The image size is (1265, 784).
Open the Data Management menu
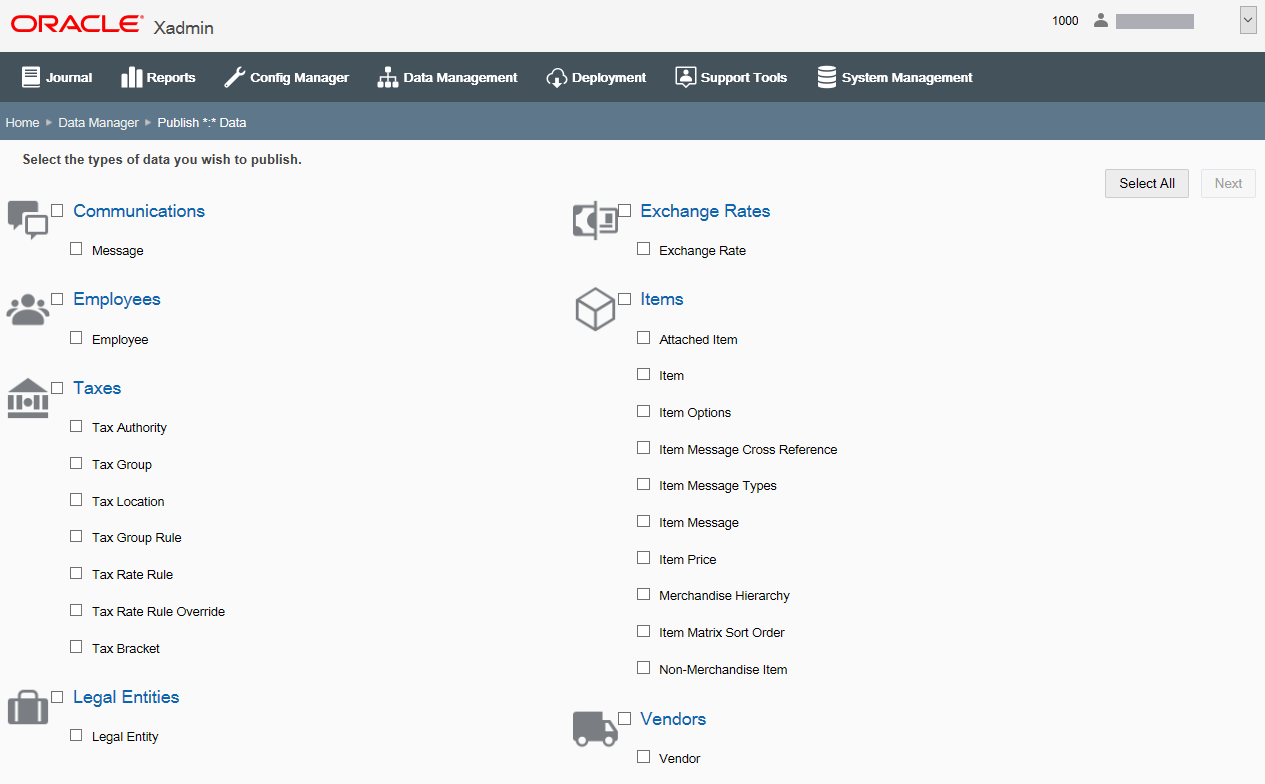(447, 76)
